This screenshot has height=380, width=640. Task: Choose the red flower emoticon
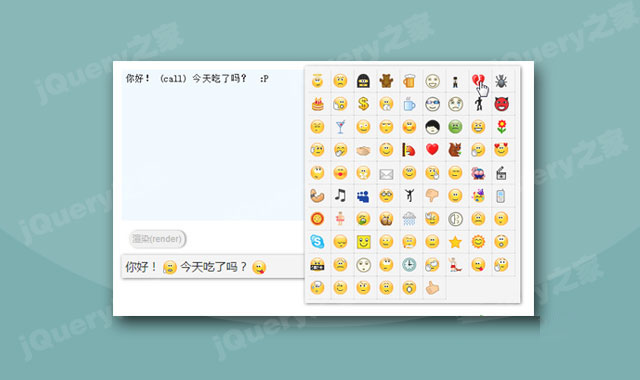coord(501,127)
